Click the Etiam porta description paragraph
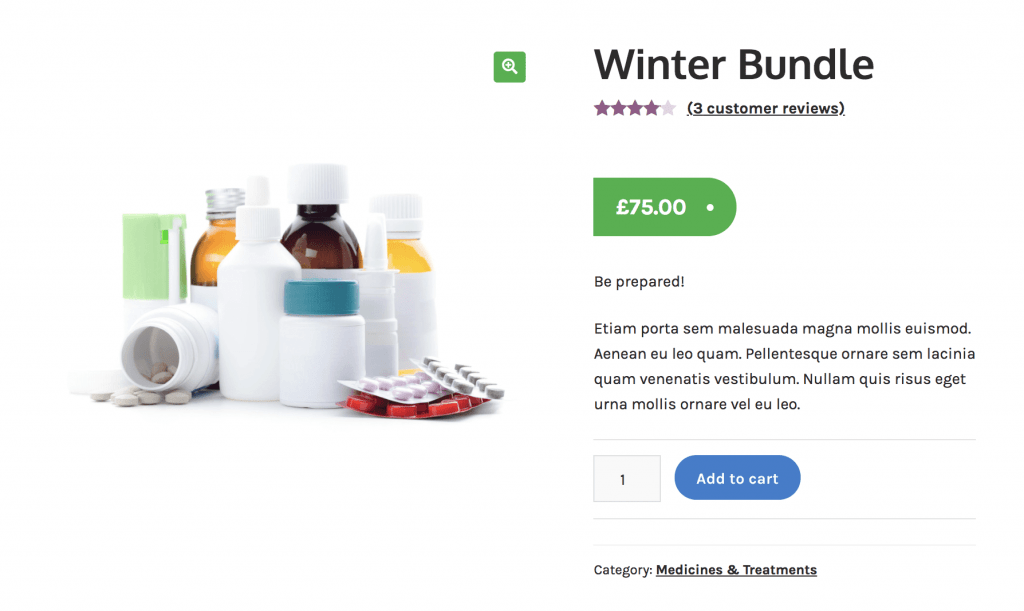 point(784,366)
